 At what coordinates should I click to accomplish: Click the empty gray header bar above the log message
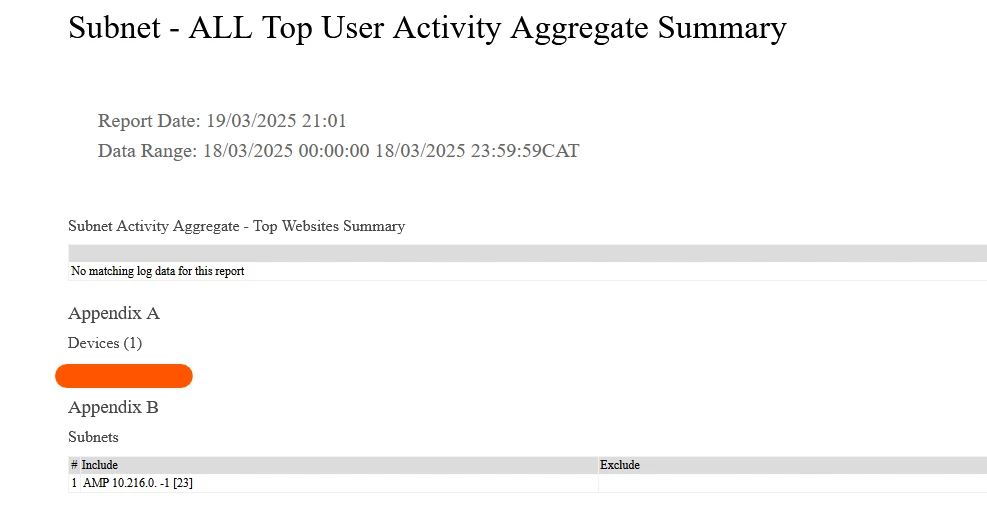527,254
